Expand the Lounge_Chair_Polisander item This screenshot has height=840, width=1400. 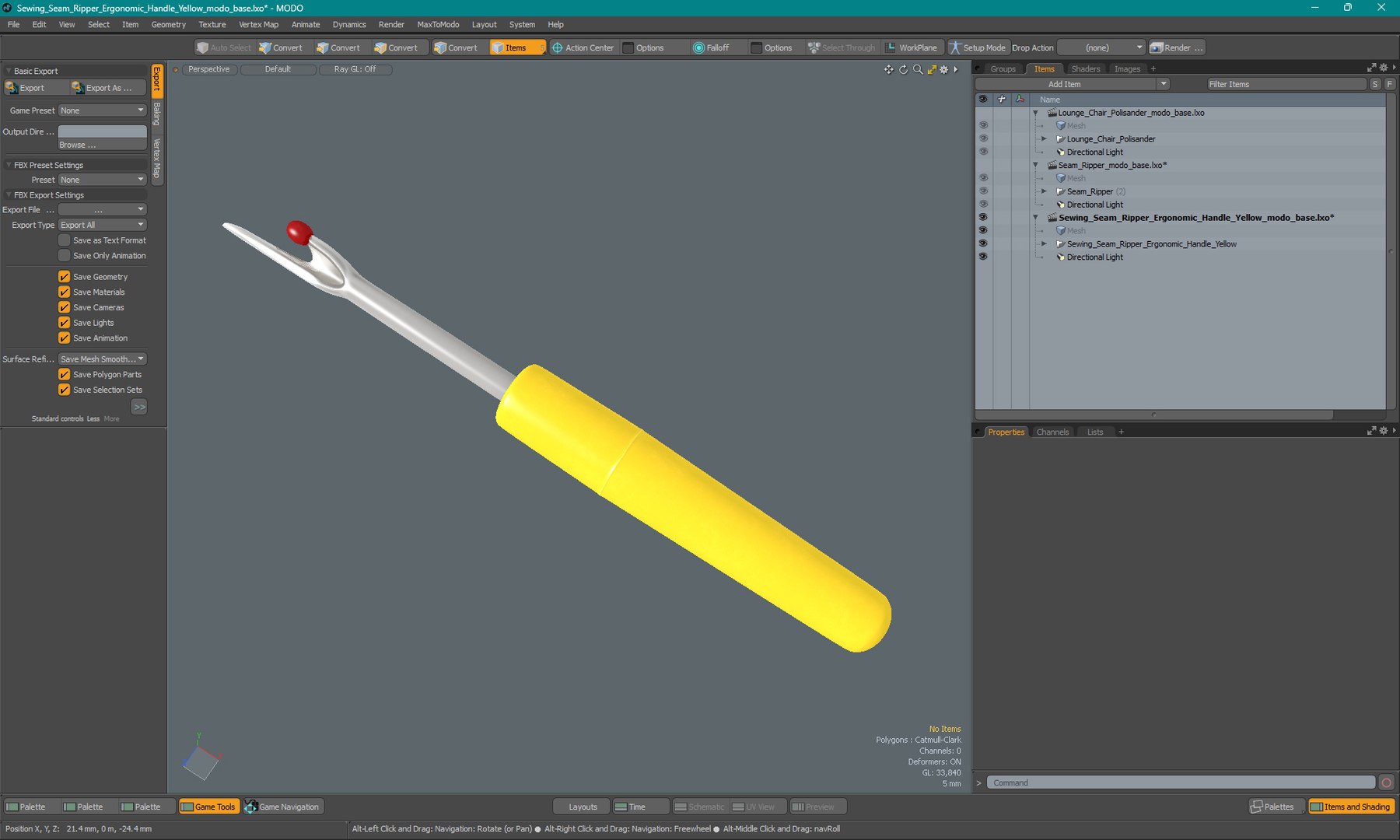1044,138
